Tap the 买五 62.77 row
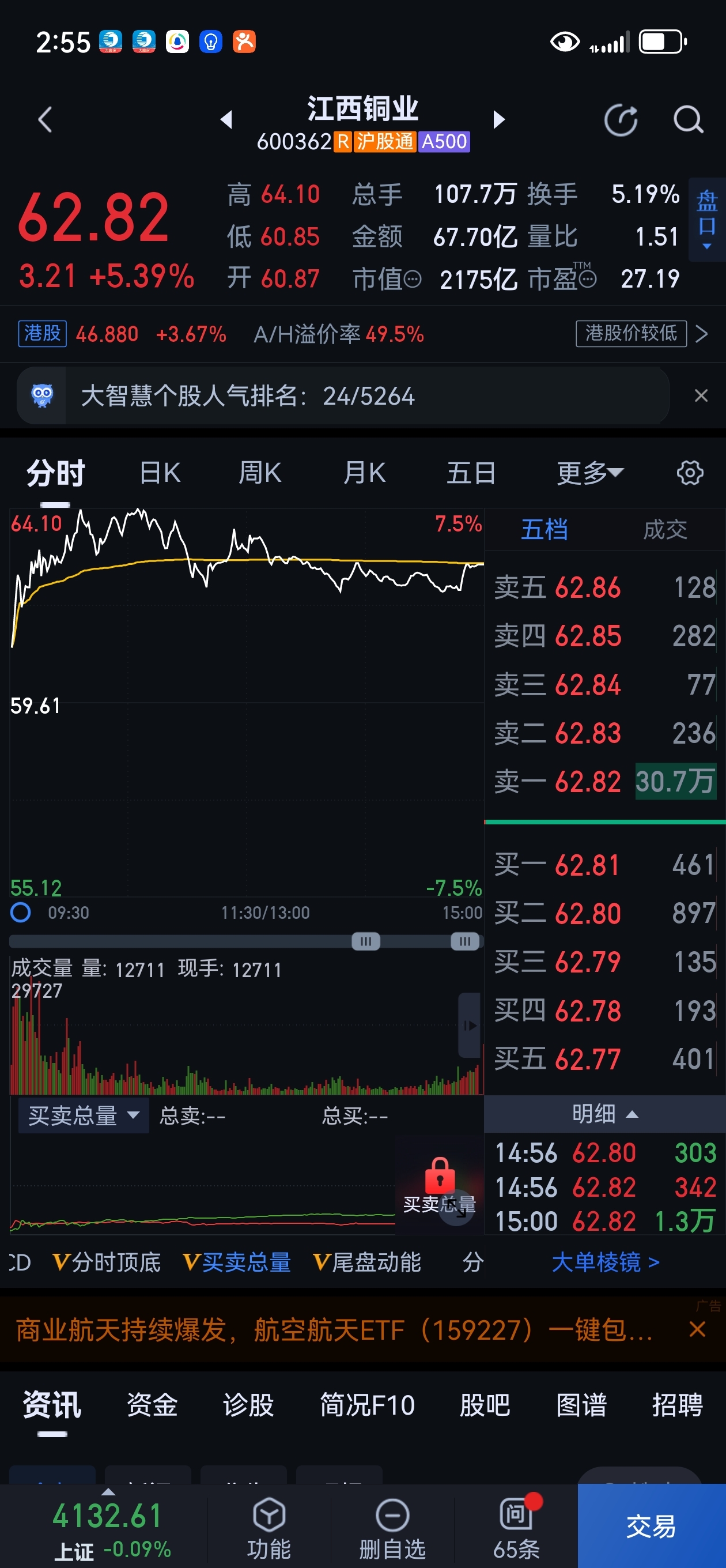Image resolution: width=726 pixels, height=1568 pixels. pos(605,1060)
